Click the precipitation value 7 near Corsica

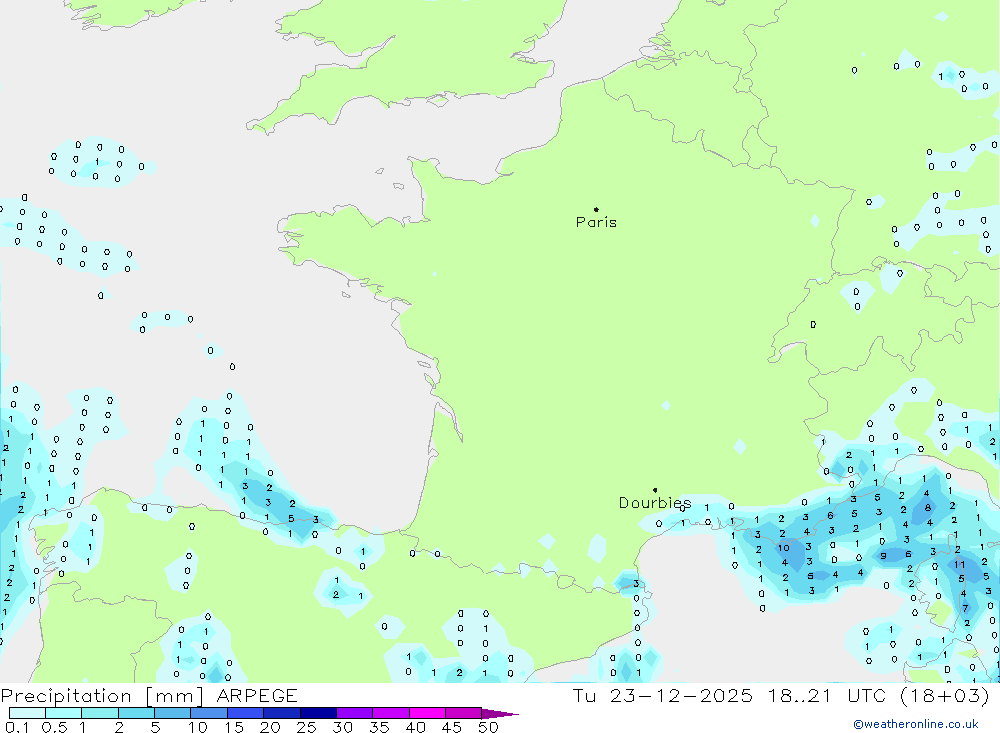(965, 608)
